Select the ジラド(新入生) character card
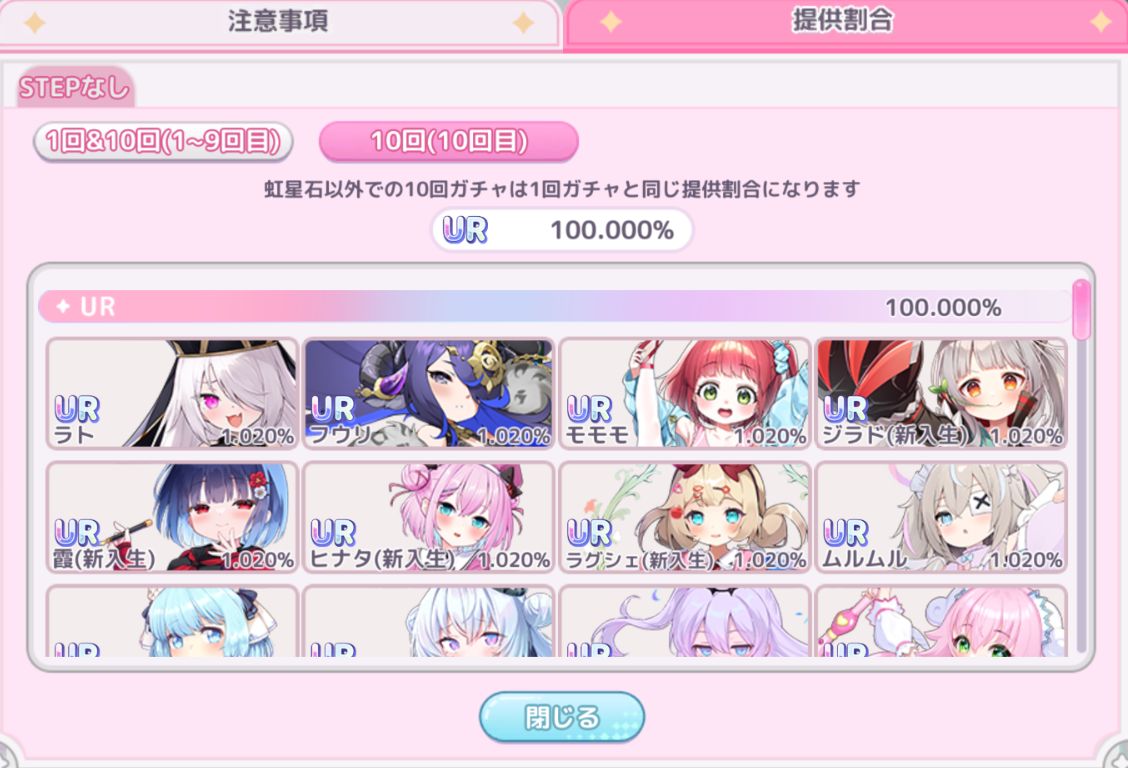 point(941,394)
